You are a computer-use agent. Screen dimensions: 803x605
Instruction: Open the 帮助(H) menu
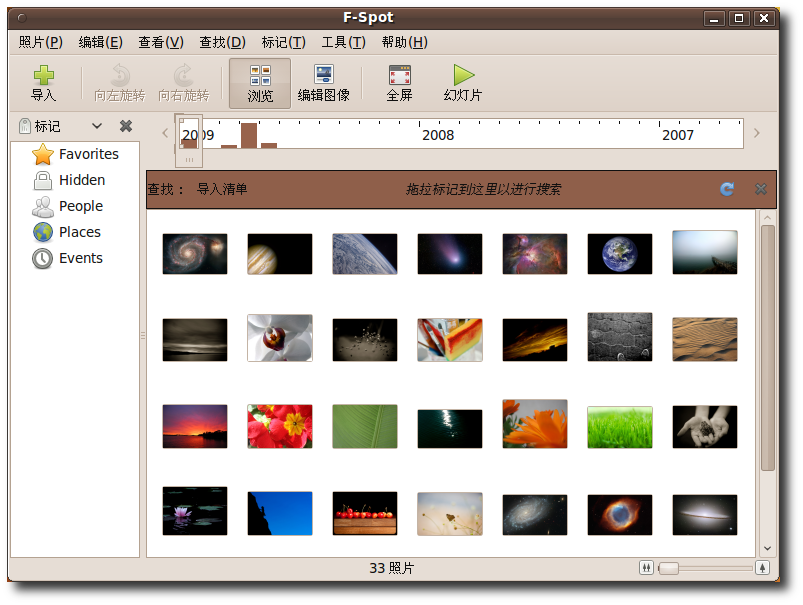(405, 42)
